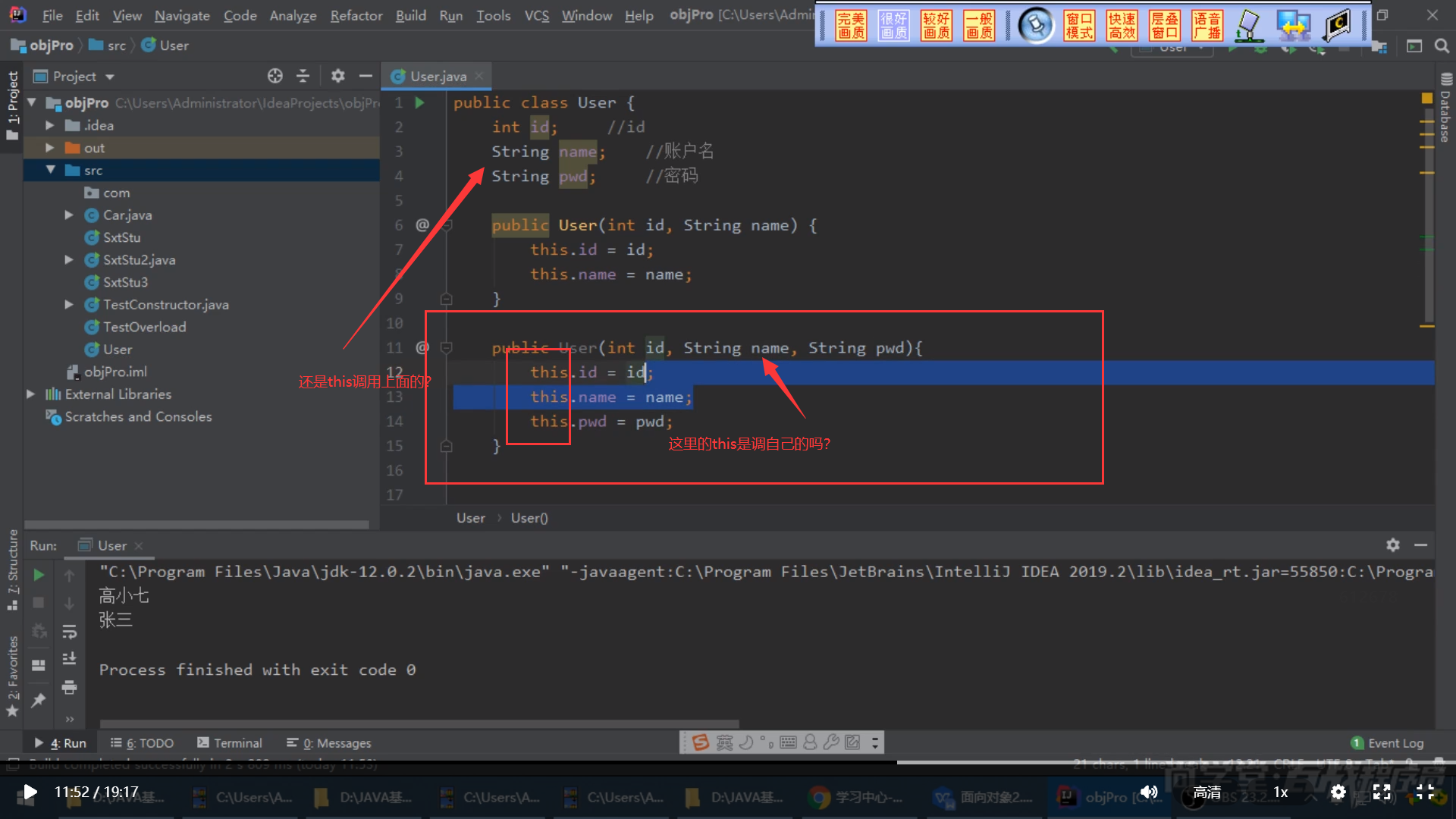The width and height of the screenshot is (1456, 819).
Task: Expand TestConstructor.java tree node
Action: (x=69, y=304)
